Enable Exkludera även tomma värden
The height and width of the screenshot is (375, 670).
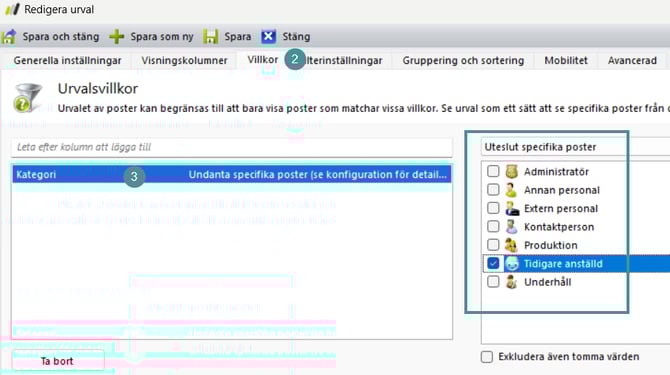point(487,357)
